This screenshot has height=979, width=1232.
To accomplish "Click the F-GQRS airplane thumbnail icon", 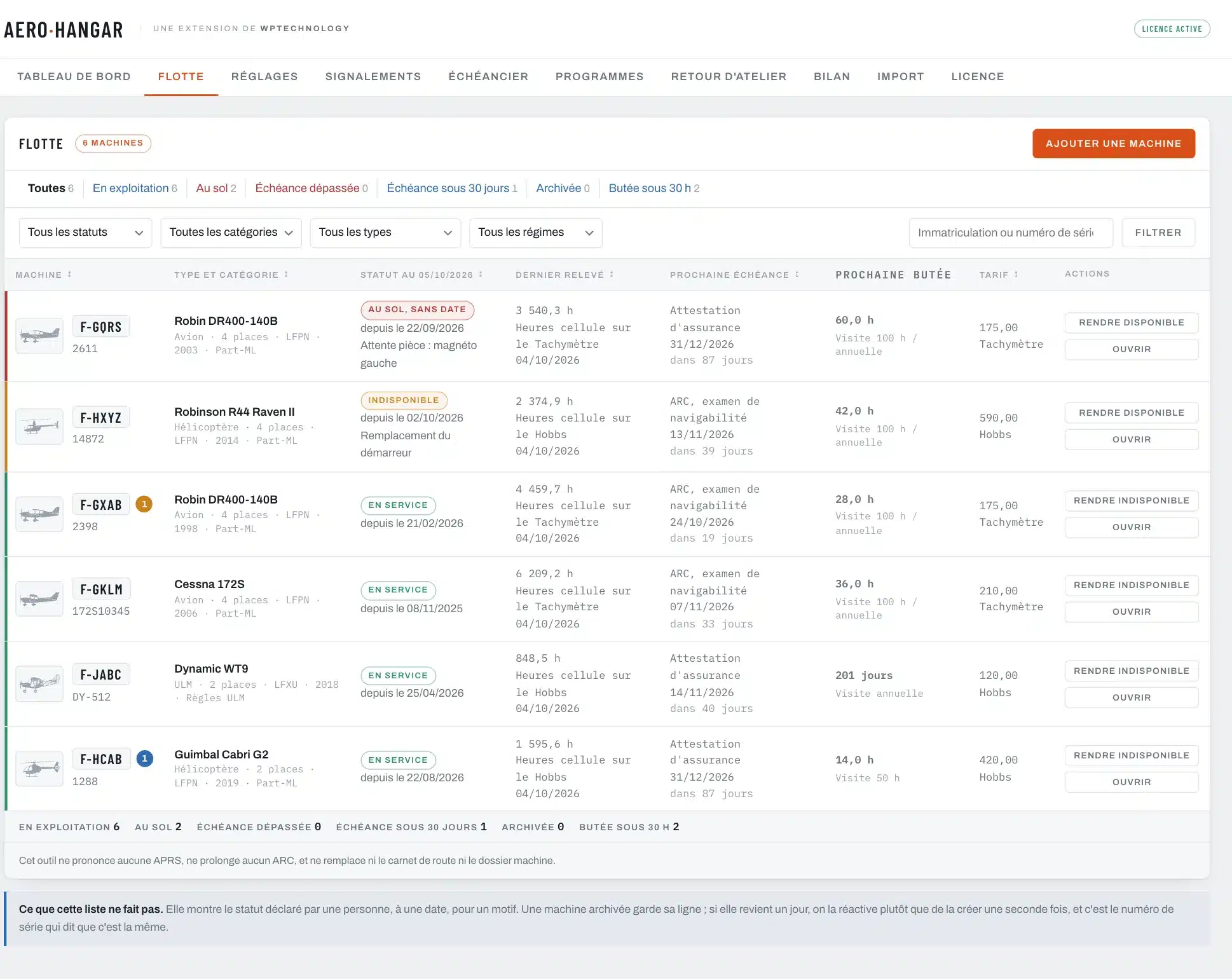I will 39,335.
